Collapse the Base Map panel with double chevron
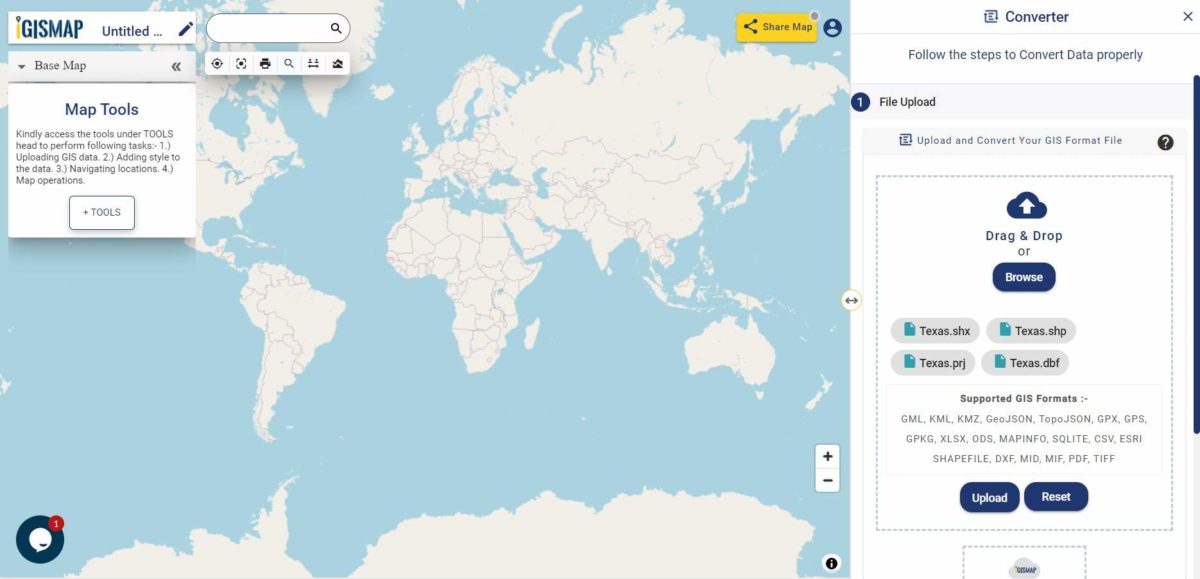 coord(175,65)
